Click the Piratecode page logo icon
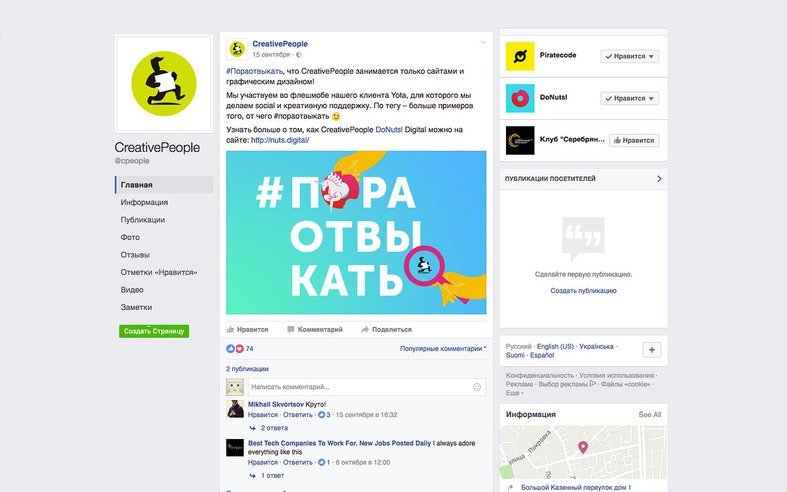 (x=520, y=56)
